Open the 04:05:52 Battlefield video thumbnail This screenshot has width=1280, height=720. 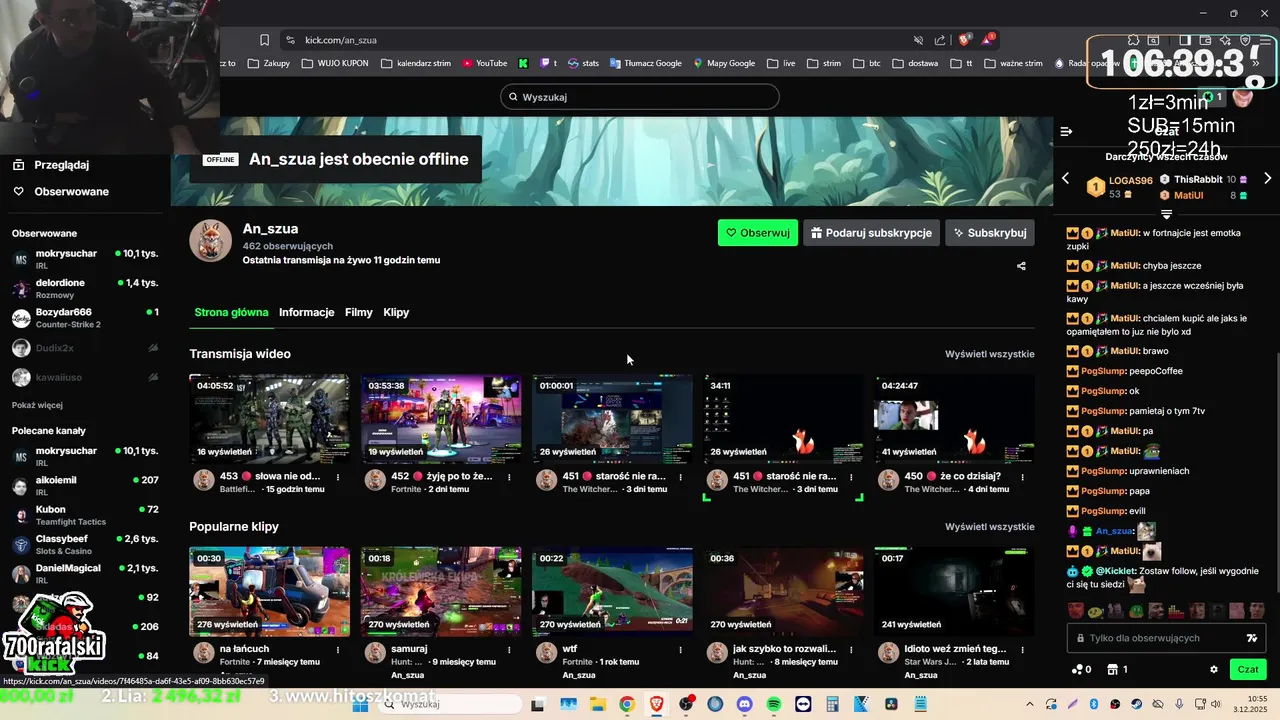(269, 420)
